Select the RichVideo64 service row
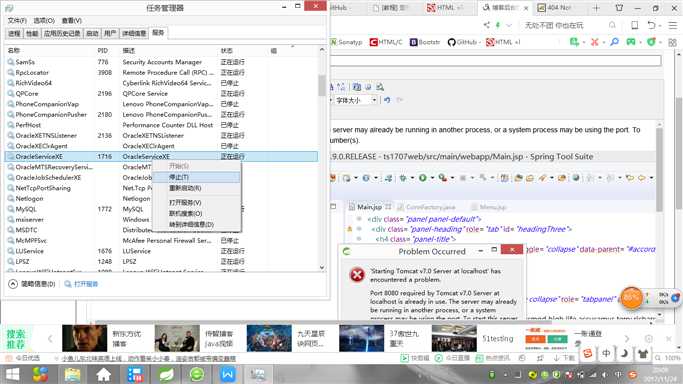Image resolution: width=683 pixels, height=384 pixels. point(161,83)
